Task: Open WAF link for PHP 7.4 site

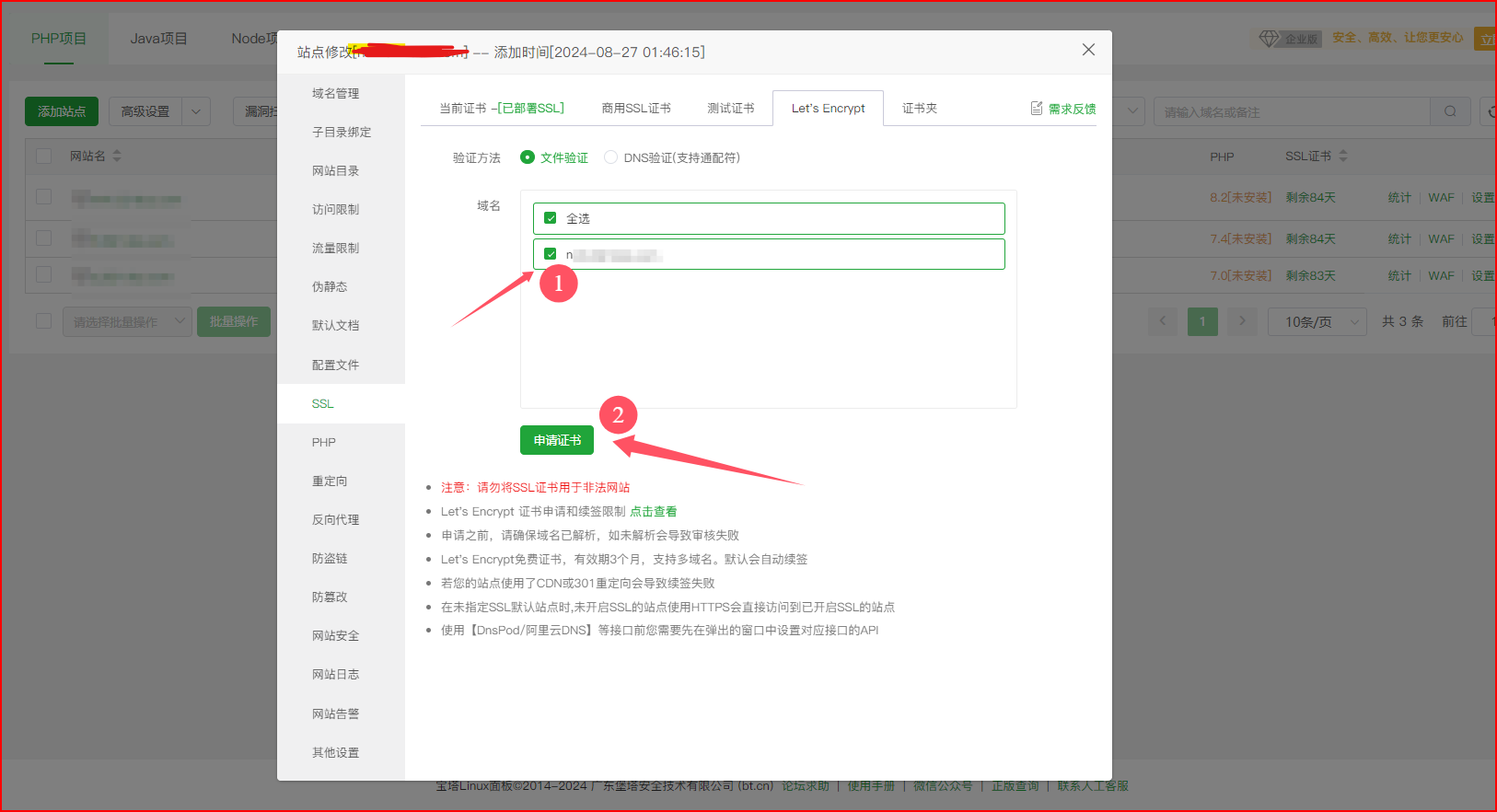Action: 1441,239
